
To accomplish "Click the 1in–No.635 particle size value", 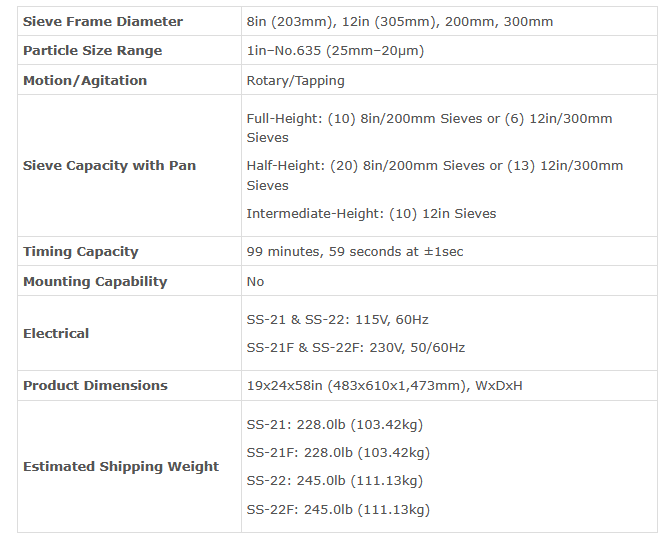I will coord(349,50).
